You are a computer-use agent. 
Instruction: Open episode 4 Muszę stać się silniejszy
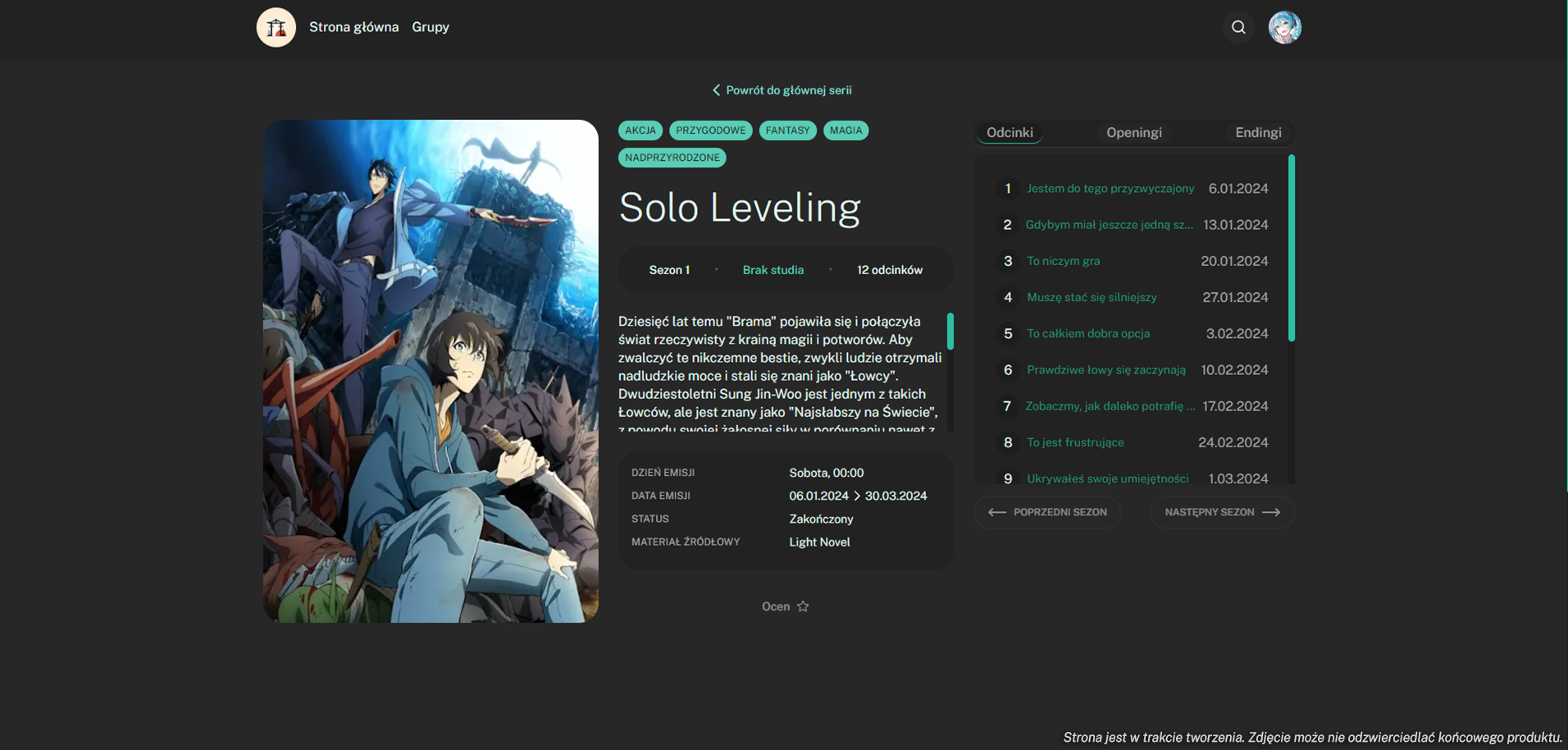point(1092,297)
